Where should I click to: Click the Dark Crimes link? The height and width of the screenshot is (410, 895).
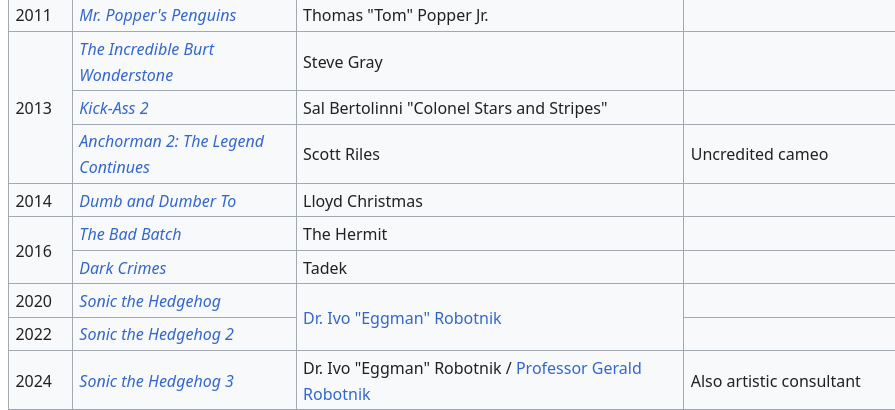click(123, 268)
